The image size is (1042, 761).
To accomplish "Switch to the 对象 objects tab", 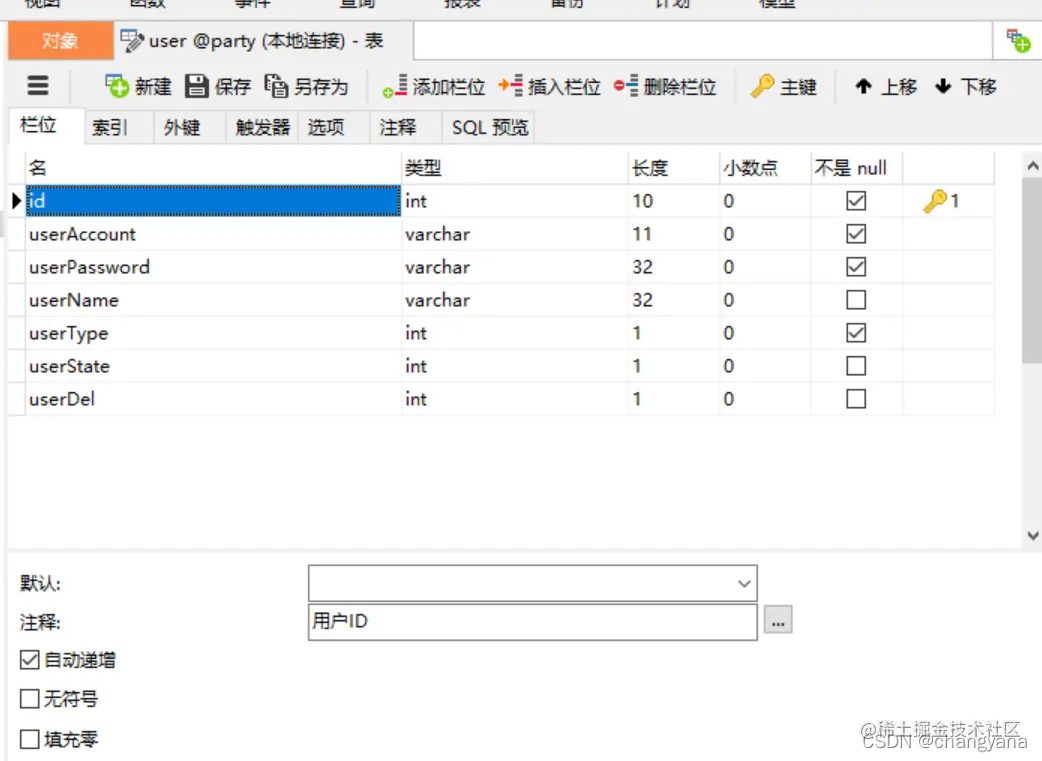I will pos(60,41).
